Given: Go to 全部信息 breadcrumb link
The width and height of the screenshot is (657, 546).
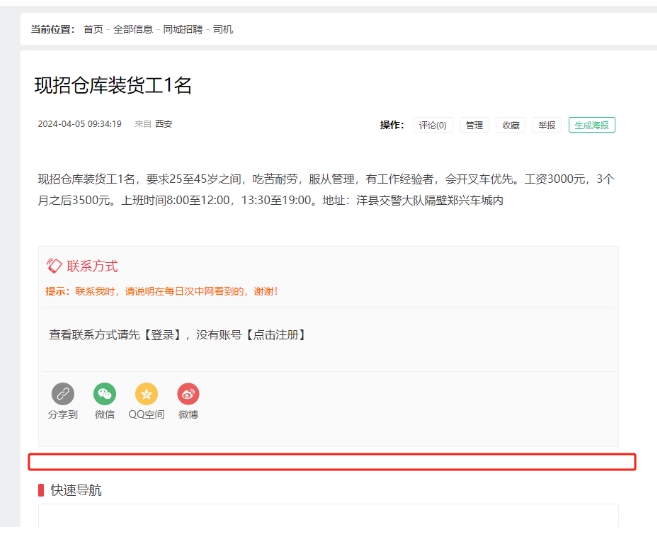Looking at the screenshot, I should pyautogui.click(x=133, y=30).
